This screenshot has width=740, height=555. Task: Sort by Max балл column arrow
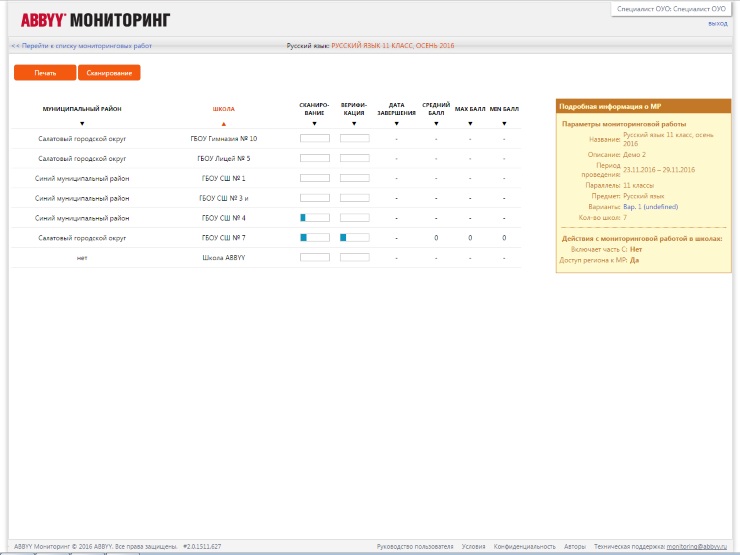[470, 124]
